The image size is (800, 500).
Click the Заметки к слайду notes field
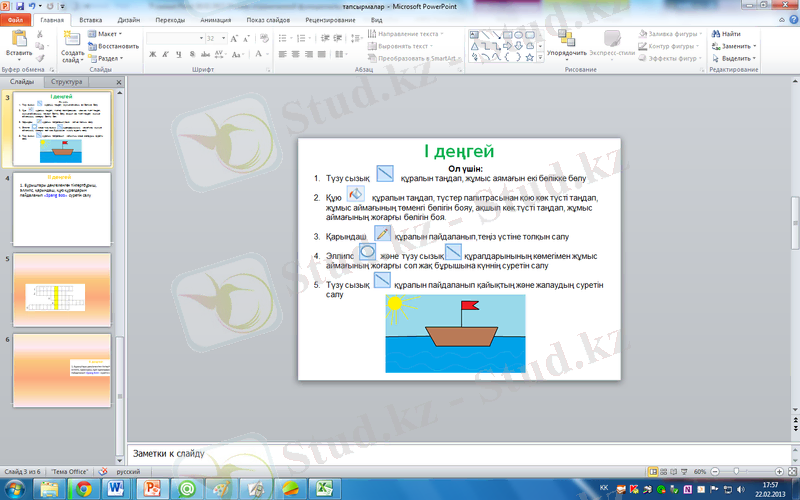(400, 453)
